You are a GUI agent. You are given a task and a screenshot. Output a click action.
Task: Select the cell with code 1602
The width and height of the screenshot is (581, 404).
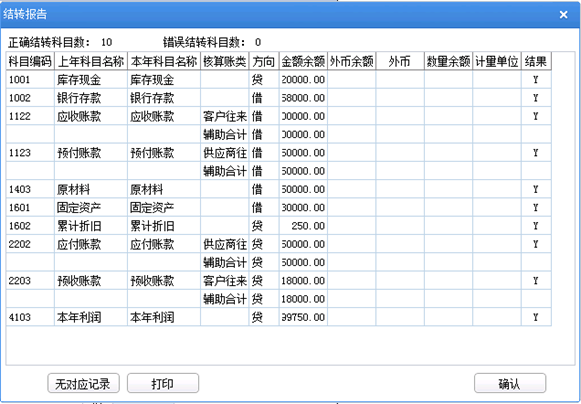tap(30, 226)
